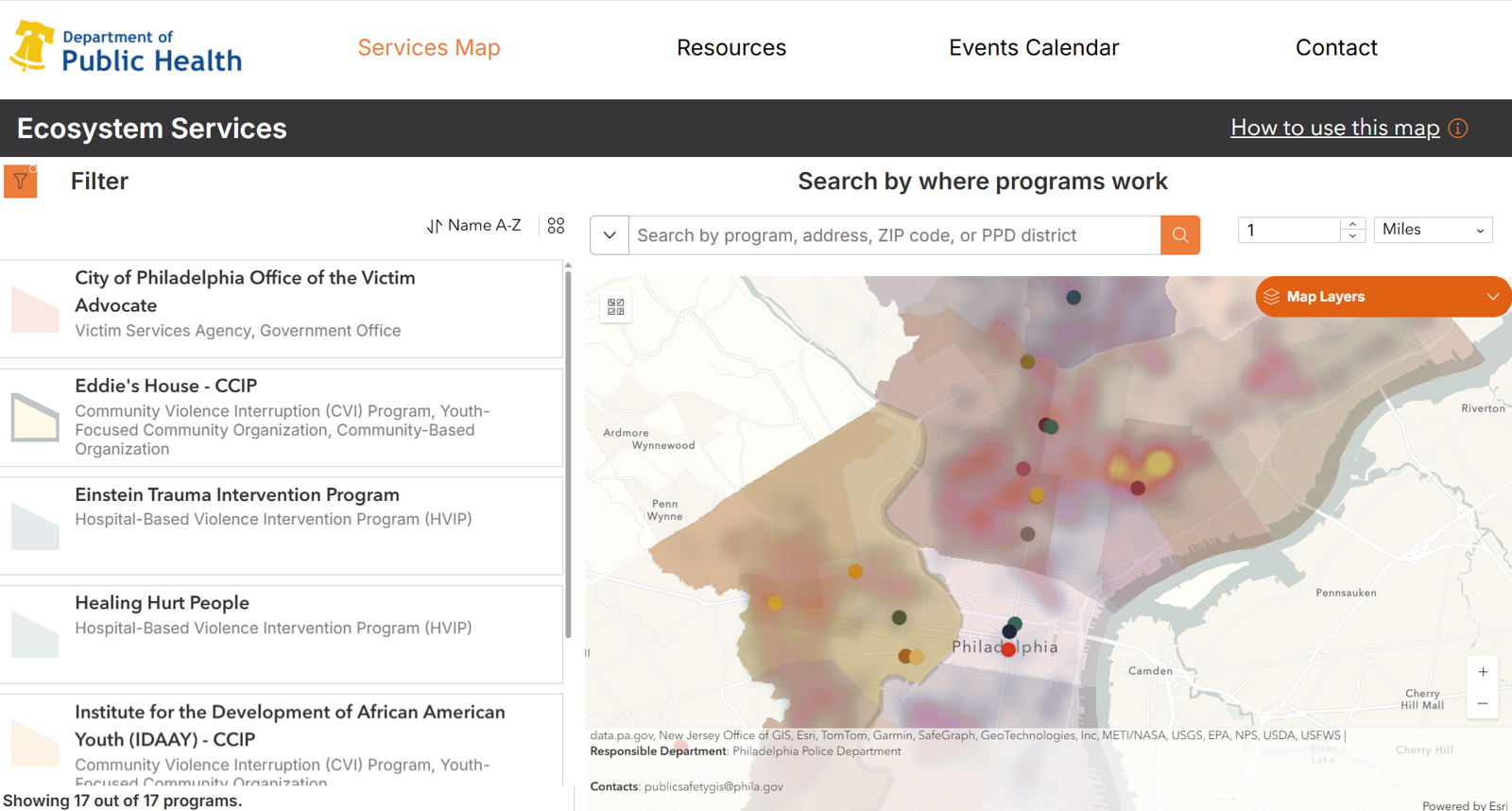Zoom out on the map
Image resolution: width=1512 pixels, height=811 pixels.
click(x=1483, y=704)
